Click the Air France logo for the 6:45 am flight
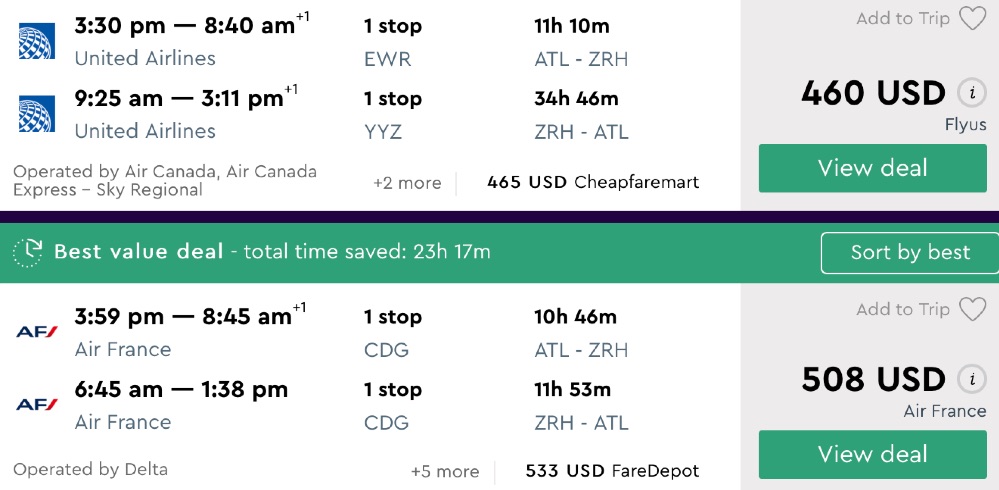This screenshot has width=999, height=490. [x=37, y=405]
